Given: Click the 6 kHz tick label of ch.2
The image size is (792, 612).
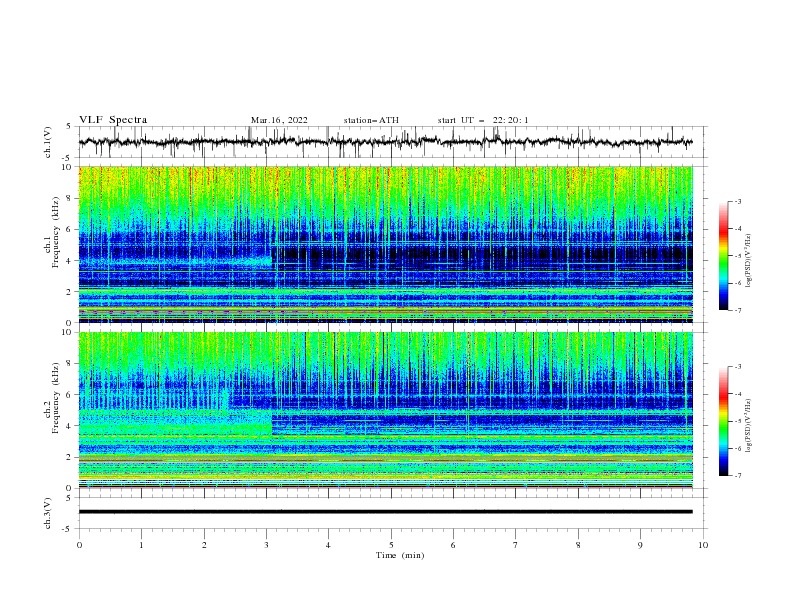Looking at the screenshot, I should (x=71, y=395).
